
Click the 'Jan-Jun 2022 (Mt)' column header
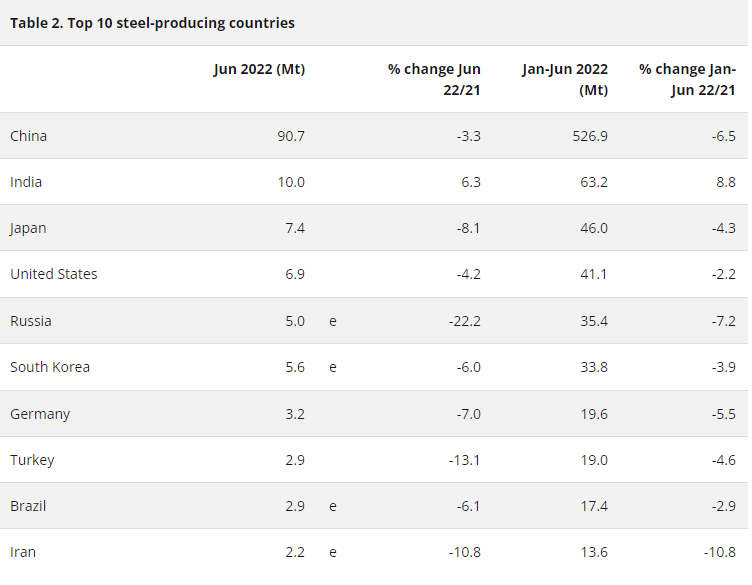point(564,79)
